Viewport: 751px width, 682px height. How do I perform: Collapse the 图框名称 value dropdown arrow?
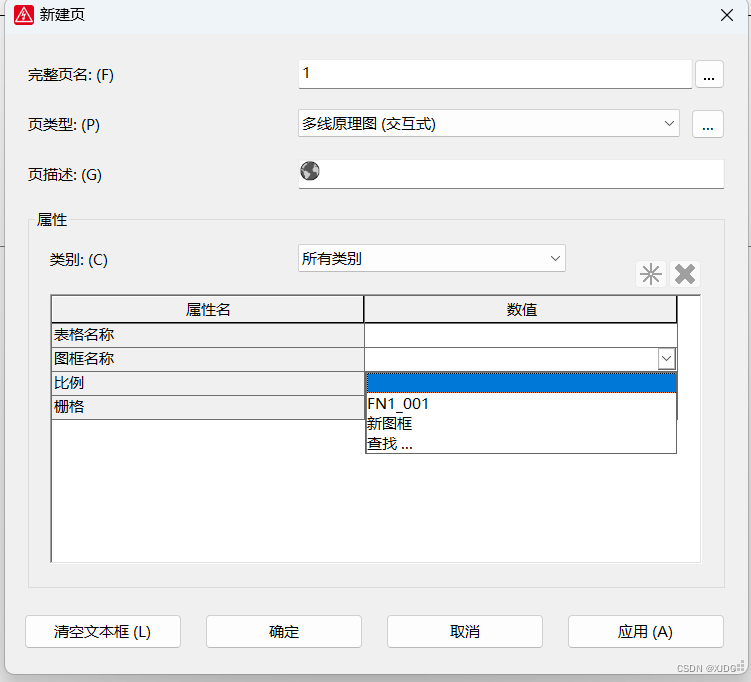point(666,358)
